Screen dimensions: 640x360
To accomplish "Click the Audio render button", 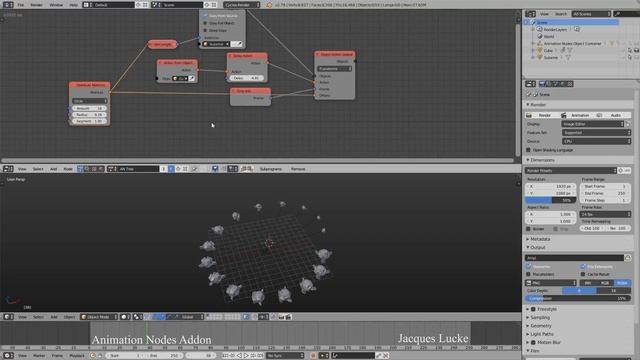I will [x=612, y=115].
